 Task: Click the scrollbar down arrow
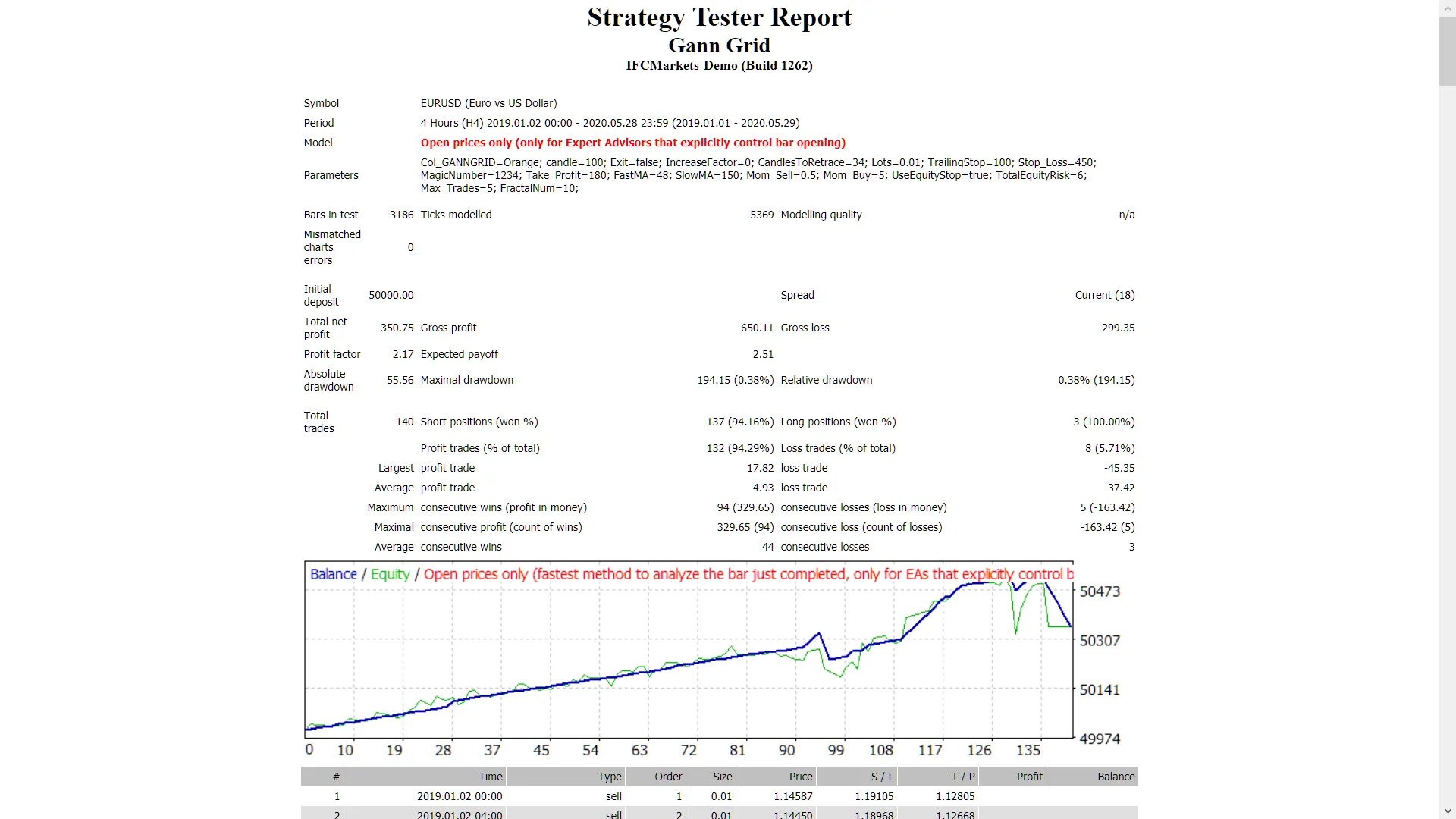point(1447,812)
